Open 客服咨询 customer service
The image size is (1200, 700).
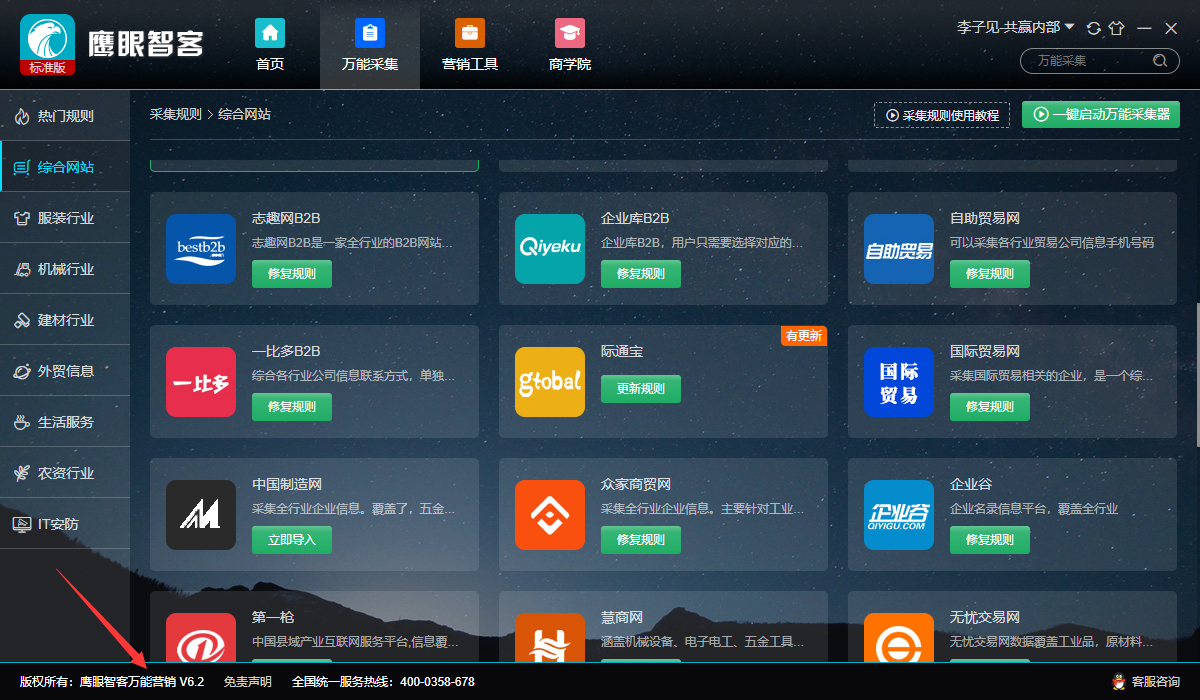1146,682
